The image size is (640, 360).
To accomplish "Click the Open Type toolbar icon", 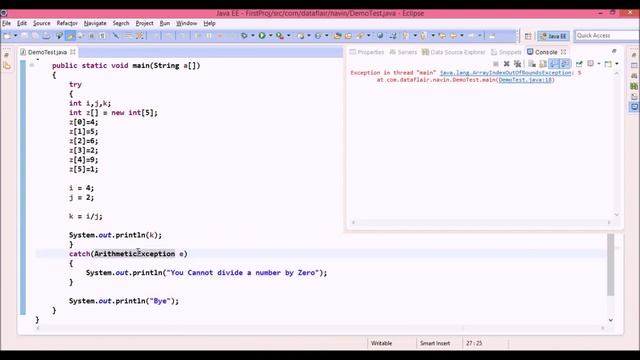I will tap(337, 36).
